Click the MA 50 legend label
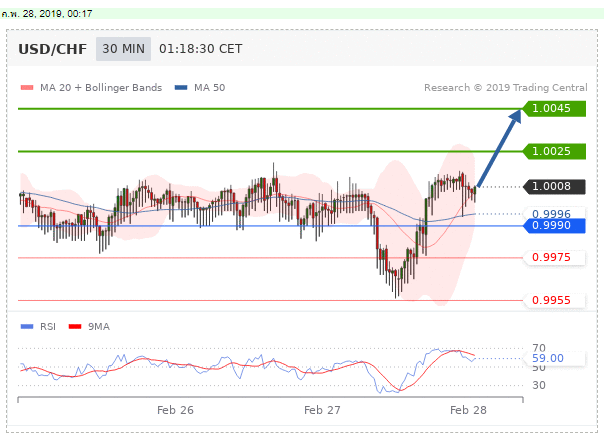This screenshot has width=604, height=439. point(210,88)
